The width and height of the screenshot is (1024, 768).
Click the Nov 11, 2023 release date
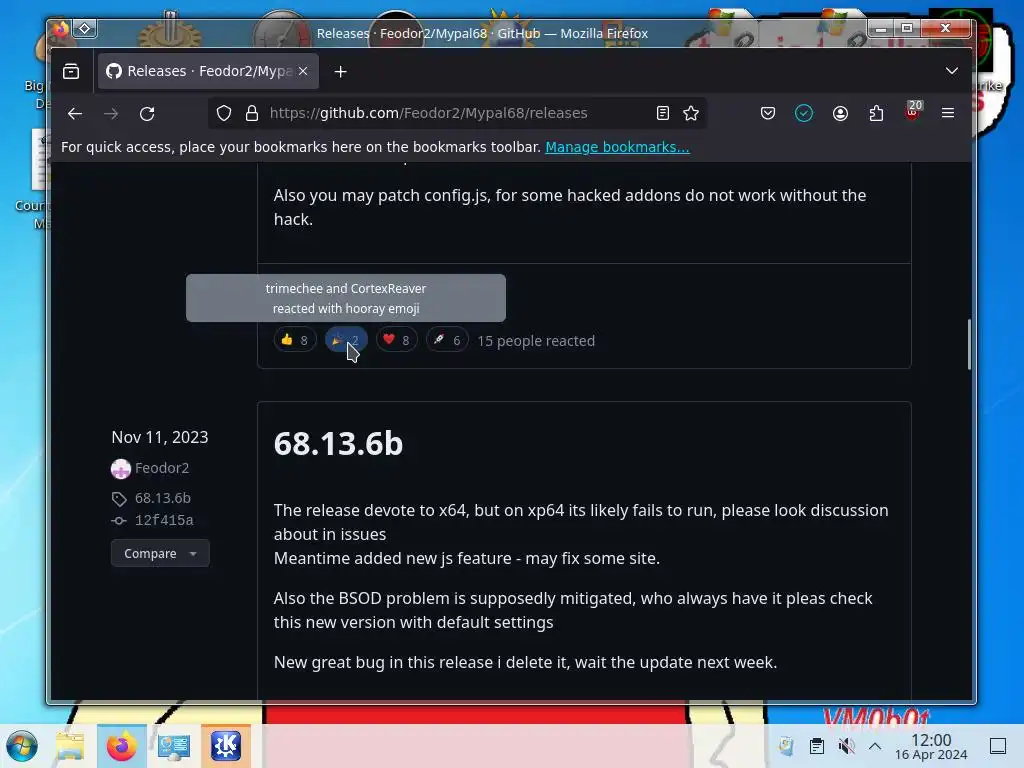pos(160,438)
